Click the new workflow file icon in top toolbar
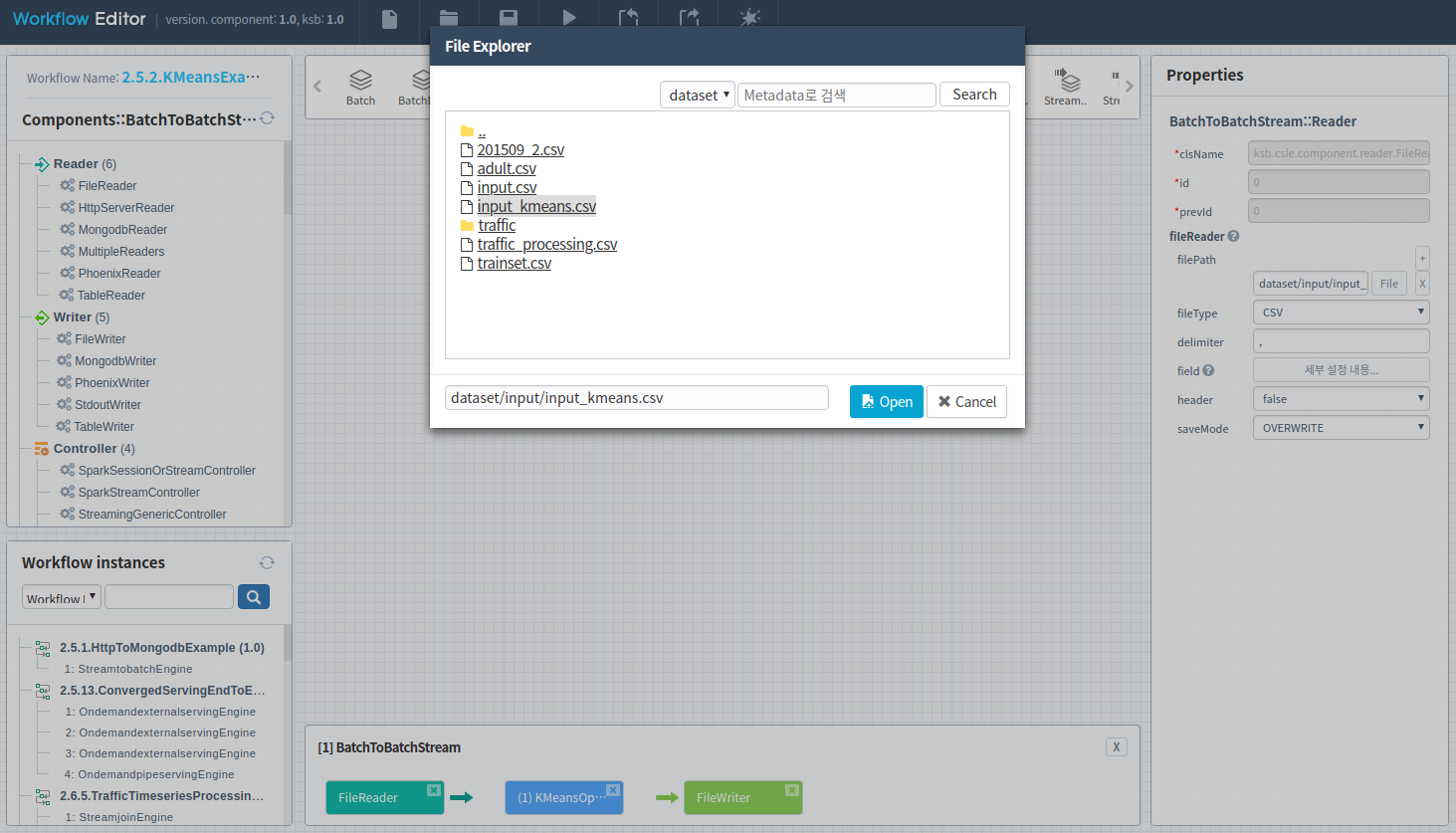This screenshot has width=1456, height=833. pyautogui.click(x=390, y=18)
